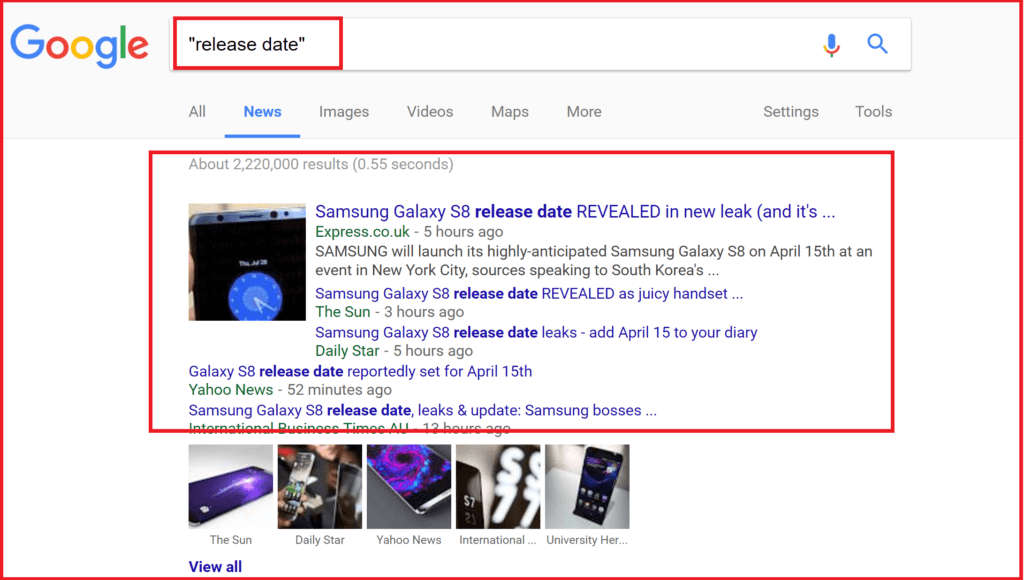Open the thumbnail image of phone with clock
This screenshot has width=1024, height=580.
[247, 262]
